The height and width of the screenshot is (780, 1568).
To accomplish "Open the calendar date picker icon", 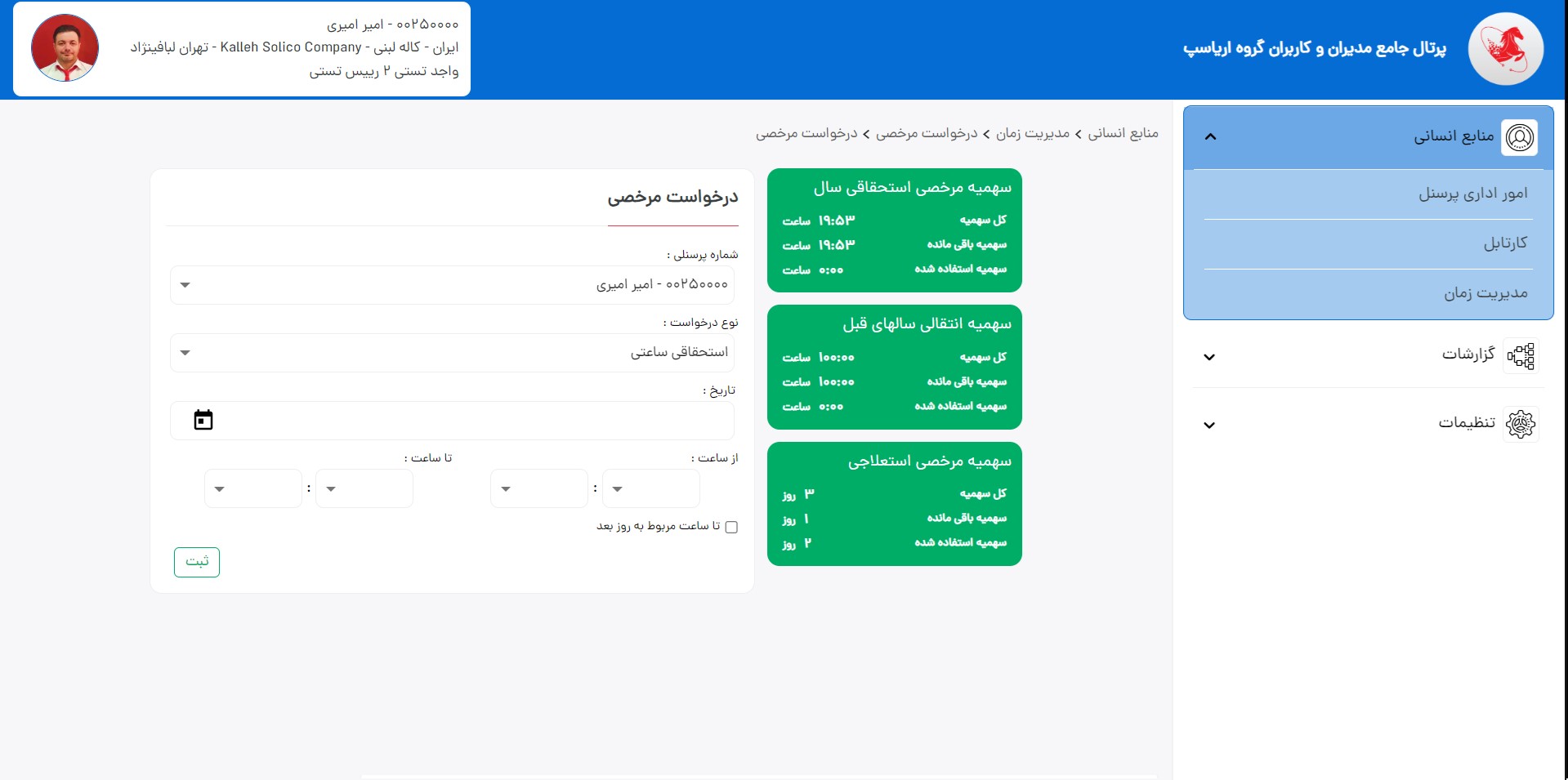I will click(x=203, y=420).
